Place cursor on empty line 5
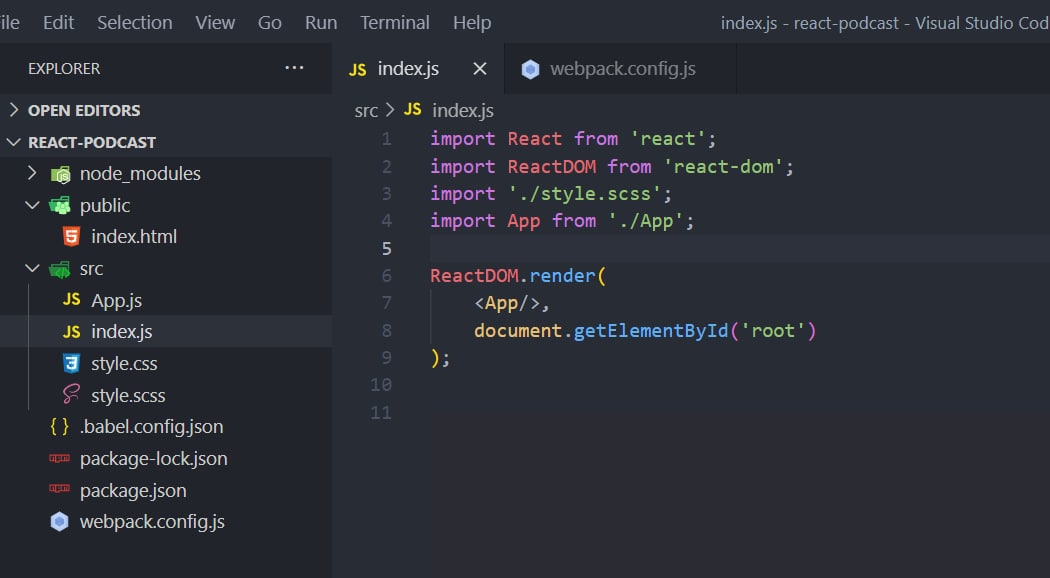The width and height of the screenshot is (1050, 578). [740, 248]
